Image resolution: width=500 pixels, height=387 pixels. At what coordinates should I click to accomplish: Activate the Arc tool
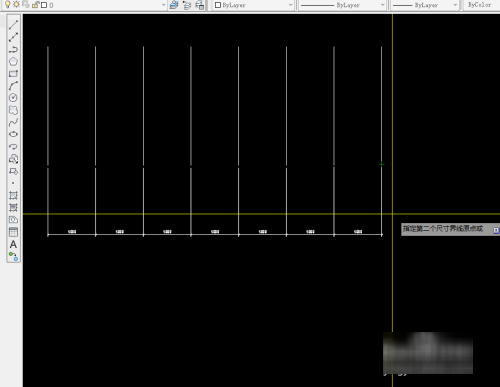click(x=13, y=86)
